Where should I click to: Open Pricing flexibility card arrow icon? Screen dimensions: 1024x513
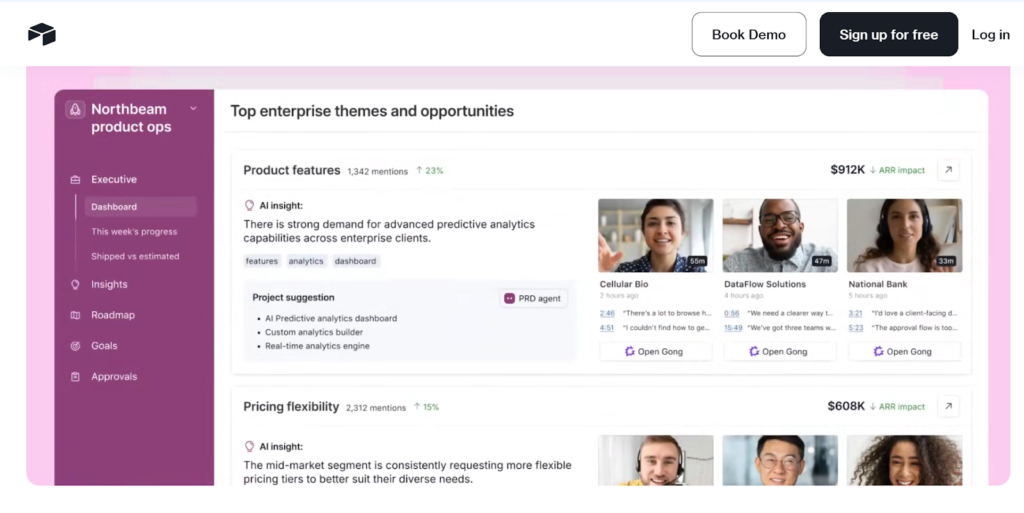[x=948, y=406]
